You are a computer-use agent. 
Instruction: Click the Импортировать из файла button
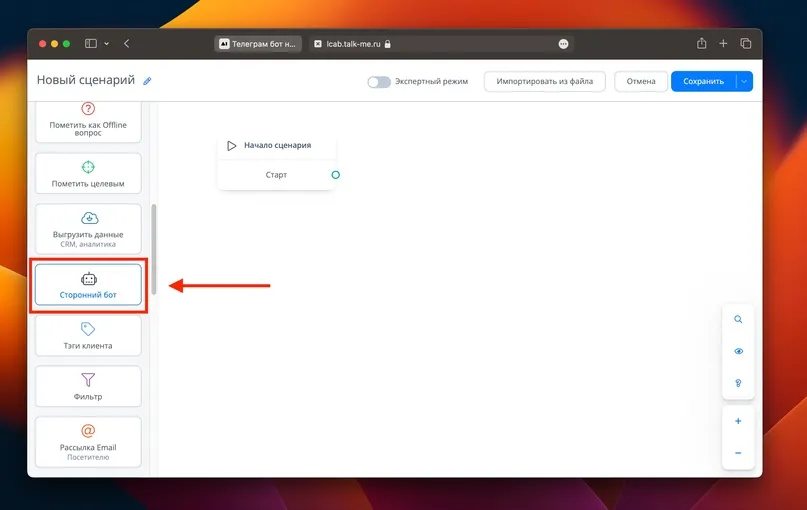[x=545, y=81]
